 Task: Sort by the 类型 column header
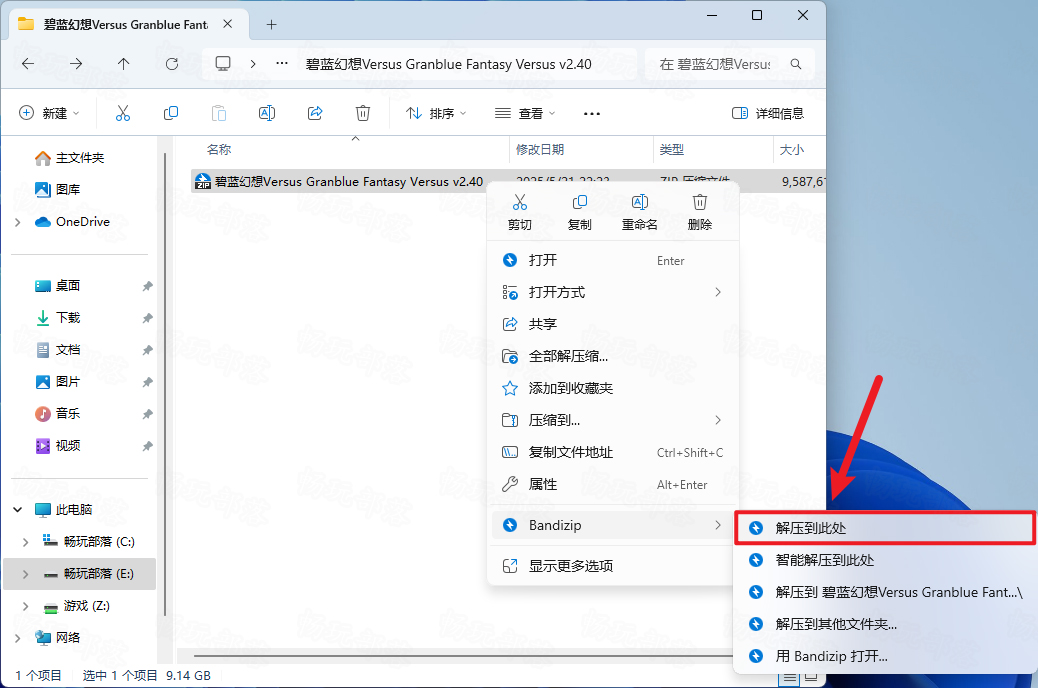point(672,150)
